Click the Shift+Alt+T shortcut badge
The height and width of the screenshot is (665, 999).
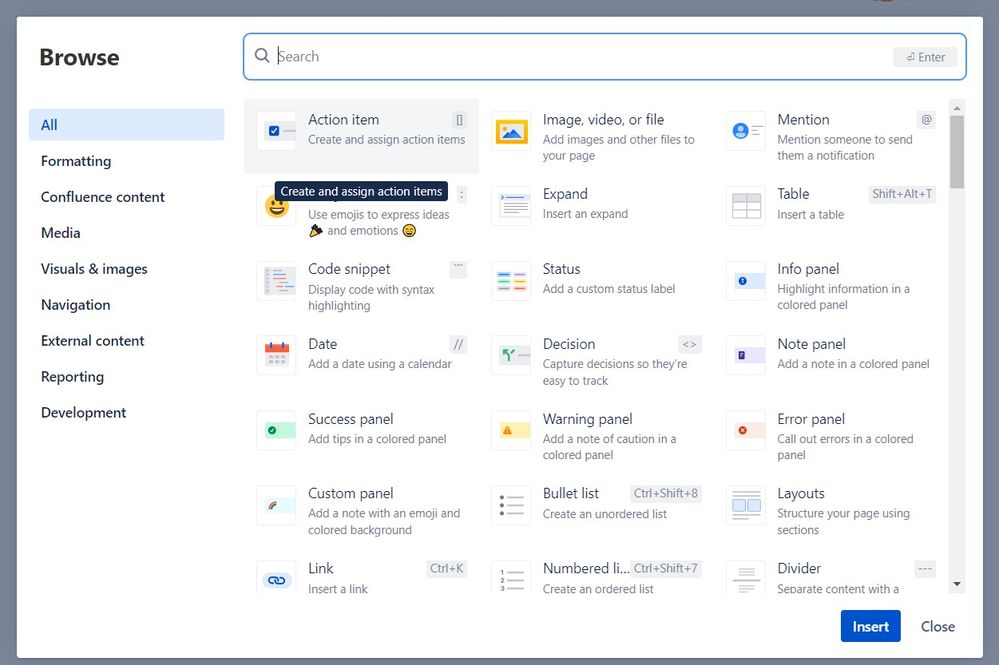(902, 194)
